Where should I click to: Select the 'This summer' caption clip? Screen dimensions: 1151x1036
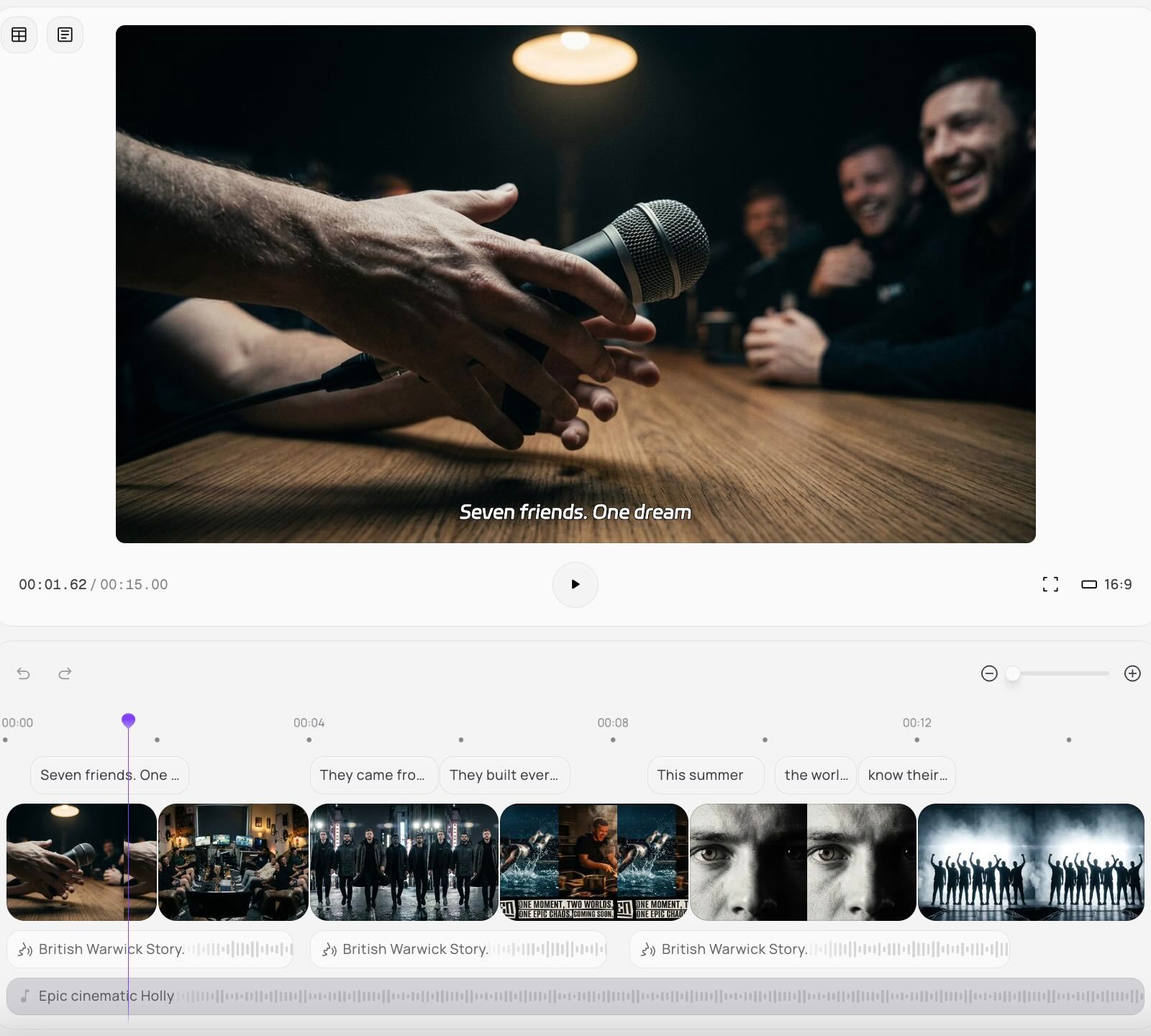[x=704, y=775]
